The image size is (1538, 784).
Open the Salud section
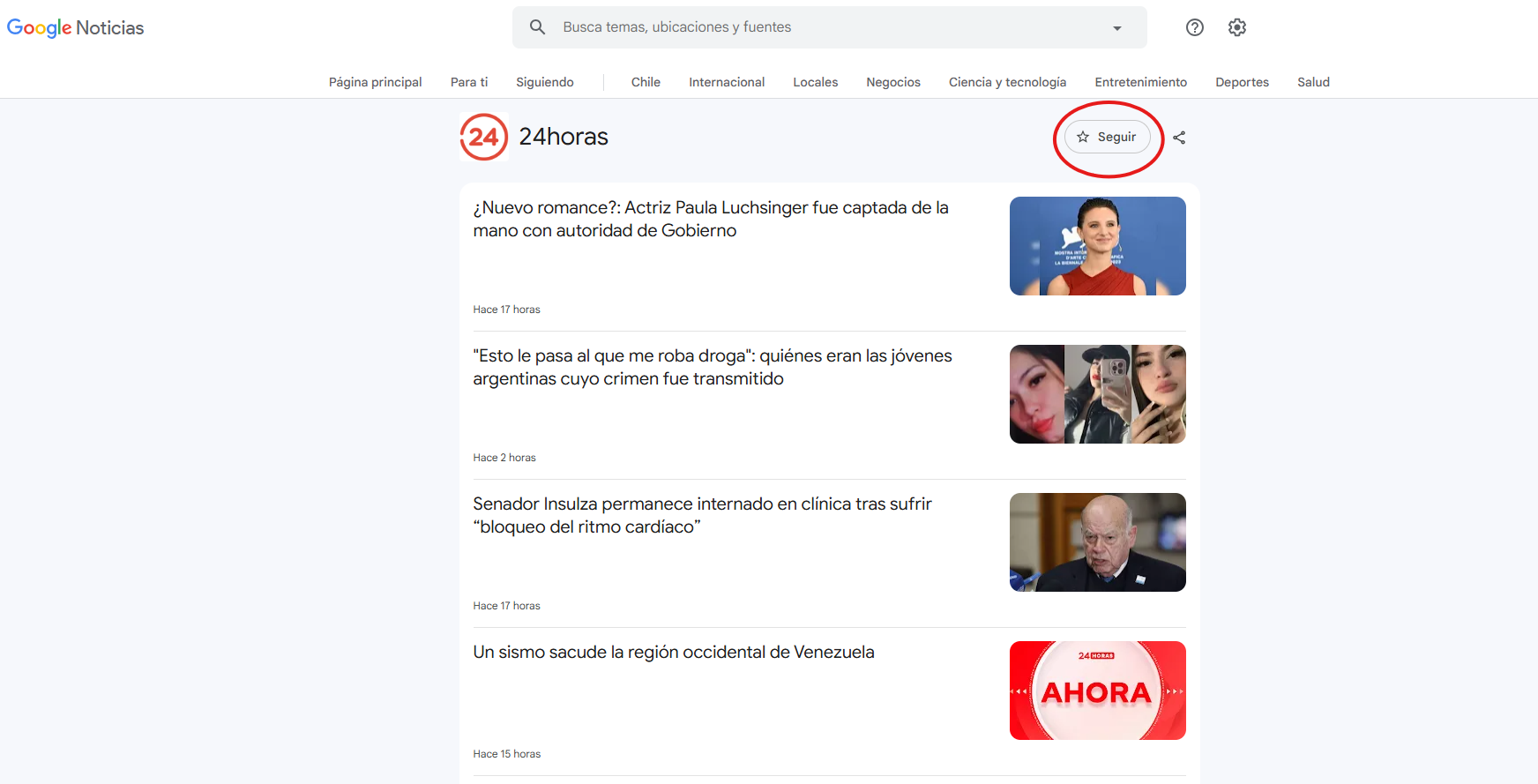pos(1313,82)
